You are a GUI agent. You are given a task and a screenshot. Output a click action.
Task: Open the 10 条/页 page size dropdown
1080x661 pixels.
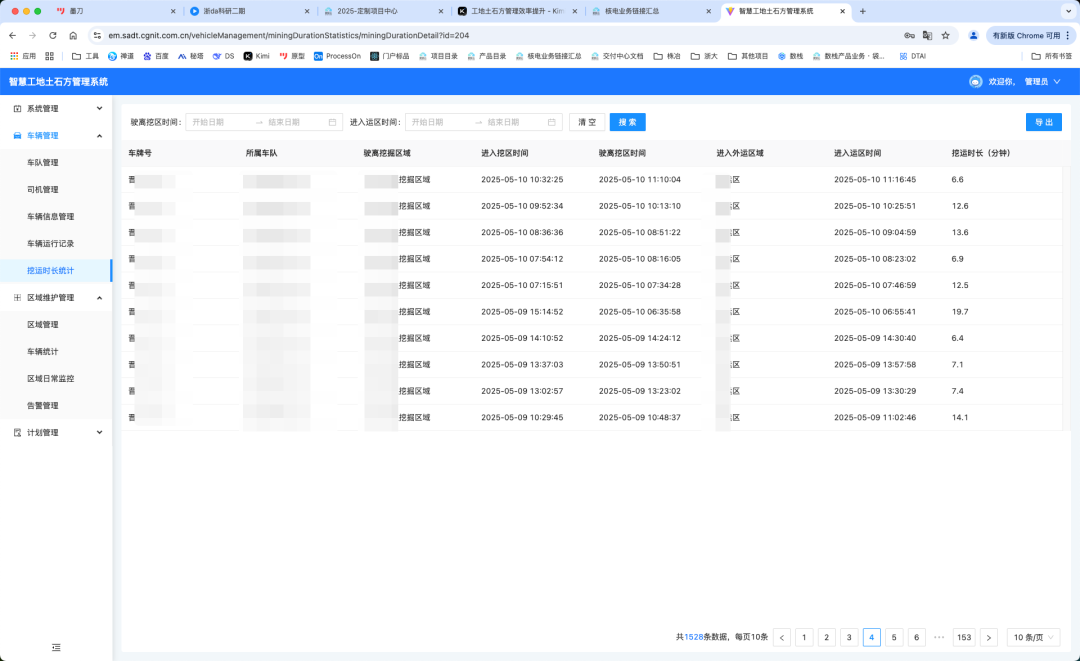(1033, 637)
